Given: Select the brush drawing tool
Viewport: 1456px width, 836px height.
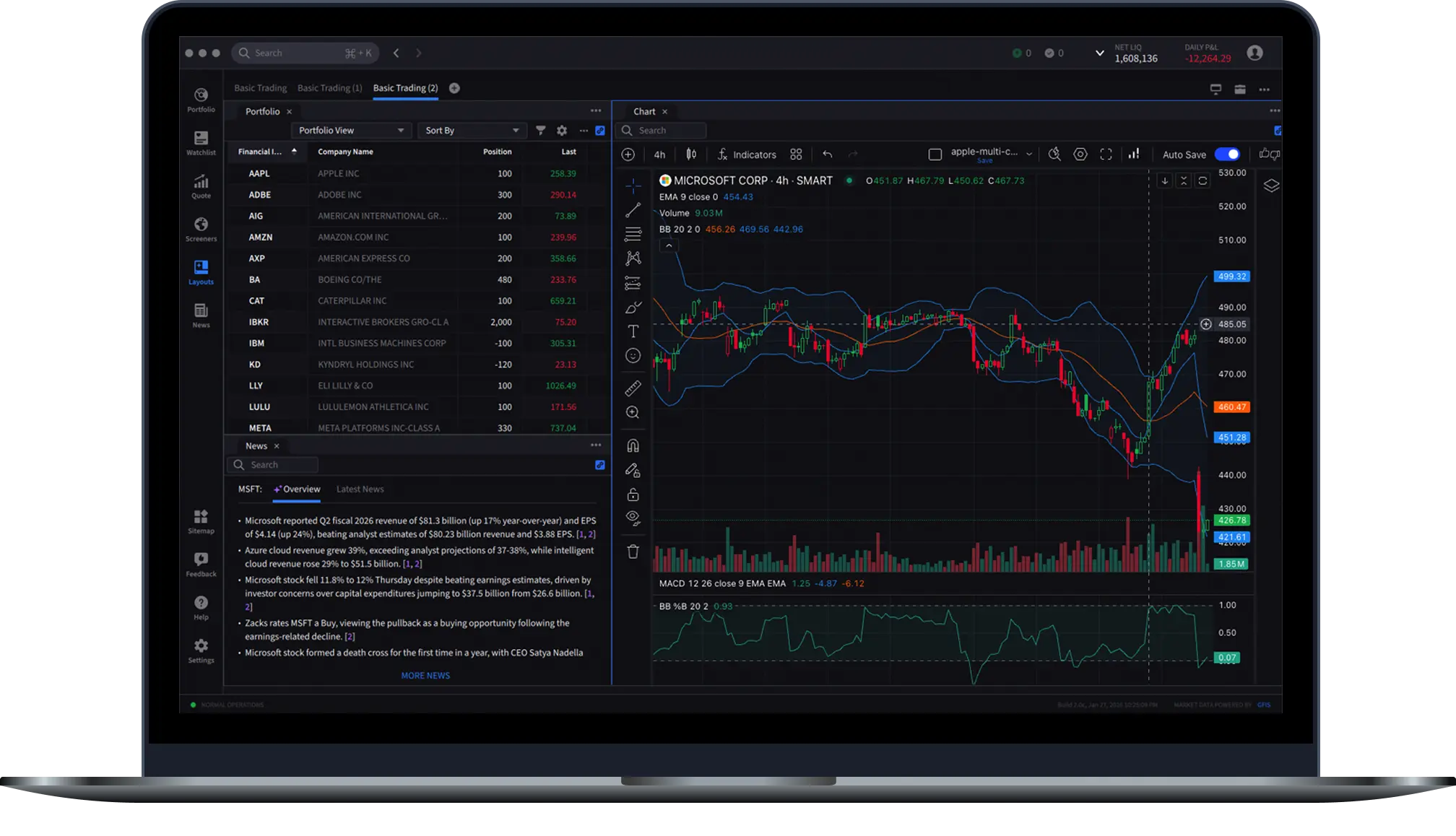Looking at the screenshot, I should (633, 307).
